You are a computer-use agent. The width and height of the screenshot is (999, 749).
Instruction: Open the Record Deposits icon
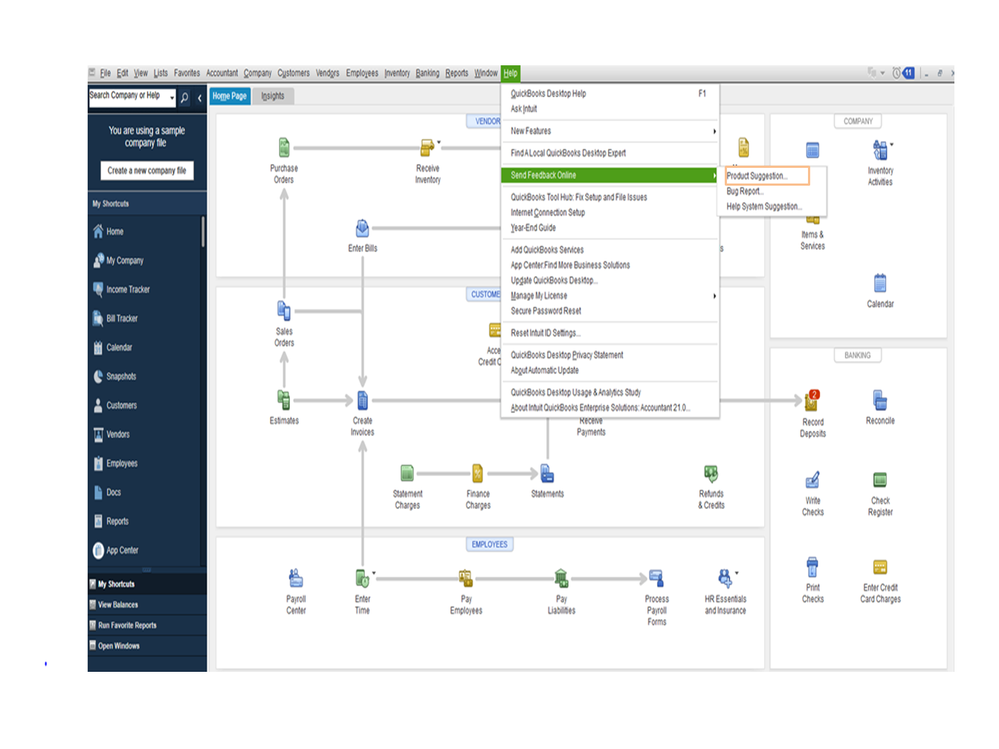pyautogui.click(x=812, y=401)
